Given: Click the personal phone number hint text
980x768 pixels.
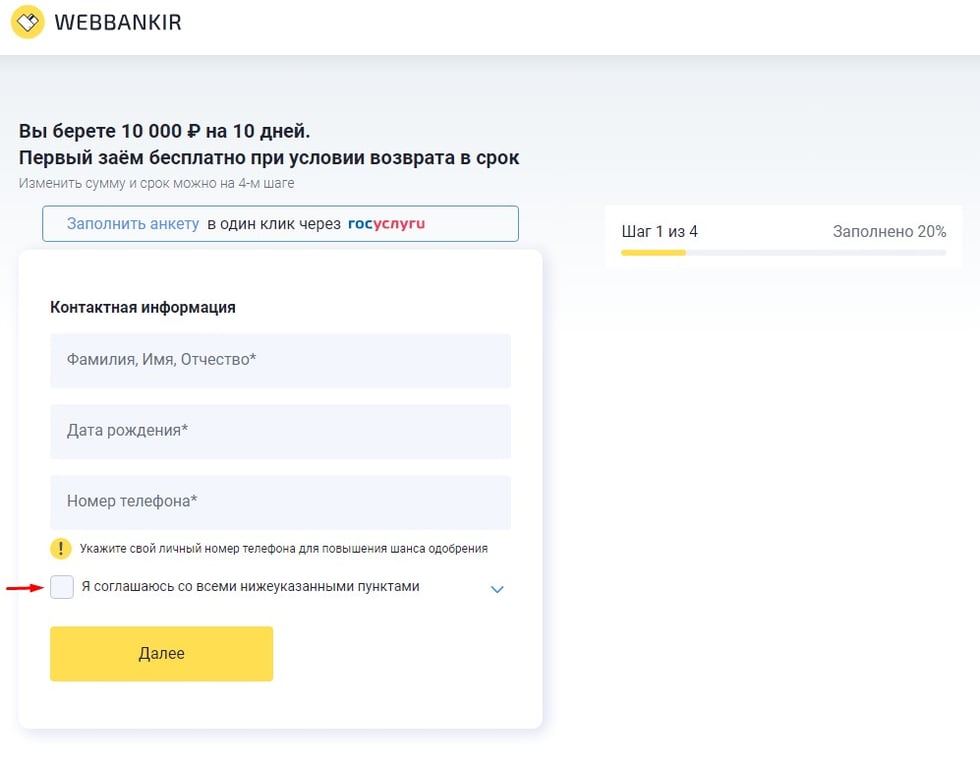Looking at the screenshot, I should coord(284,549).
